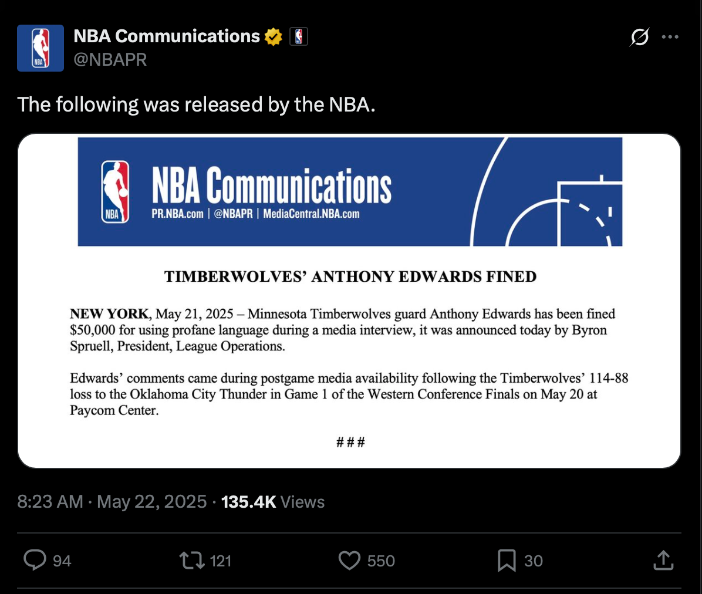Click the reply comment icon

(35, 561)
